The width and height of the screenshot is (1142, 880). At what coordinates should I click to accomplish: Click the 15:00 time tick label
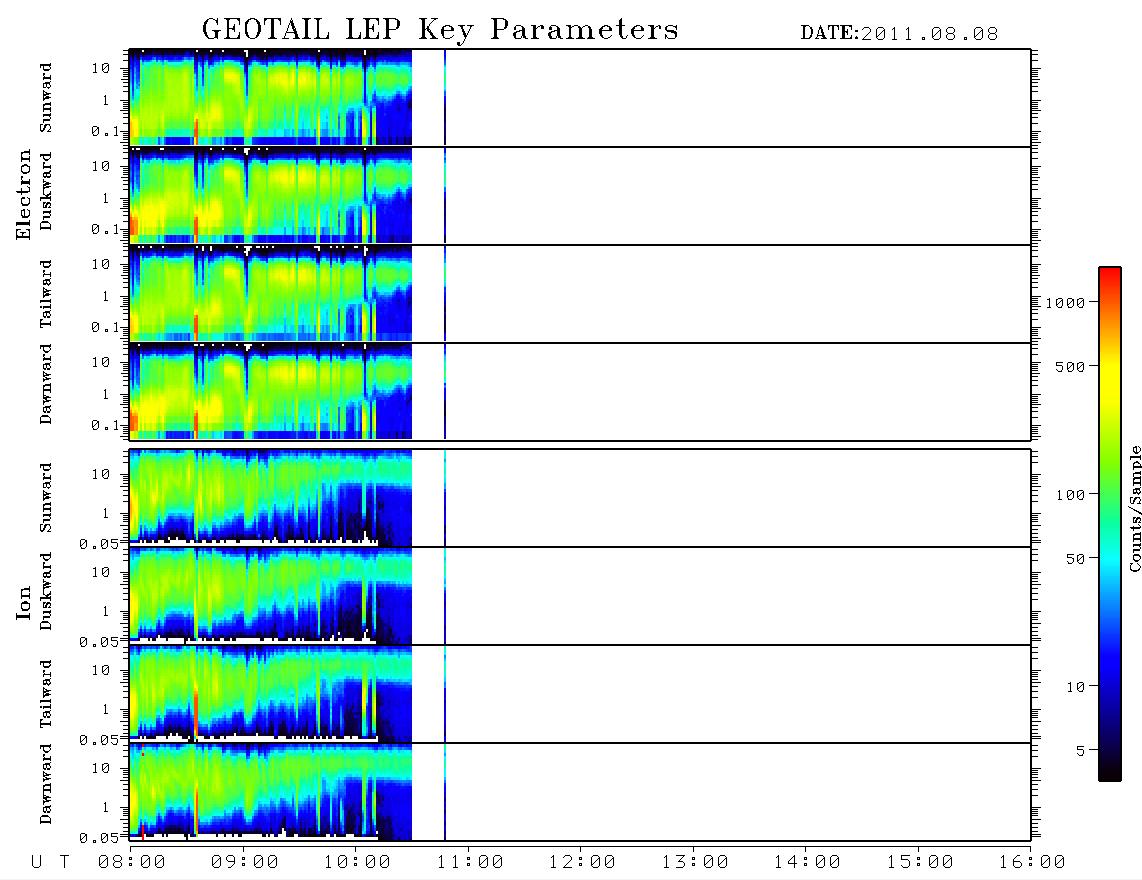[919, 863]
